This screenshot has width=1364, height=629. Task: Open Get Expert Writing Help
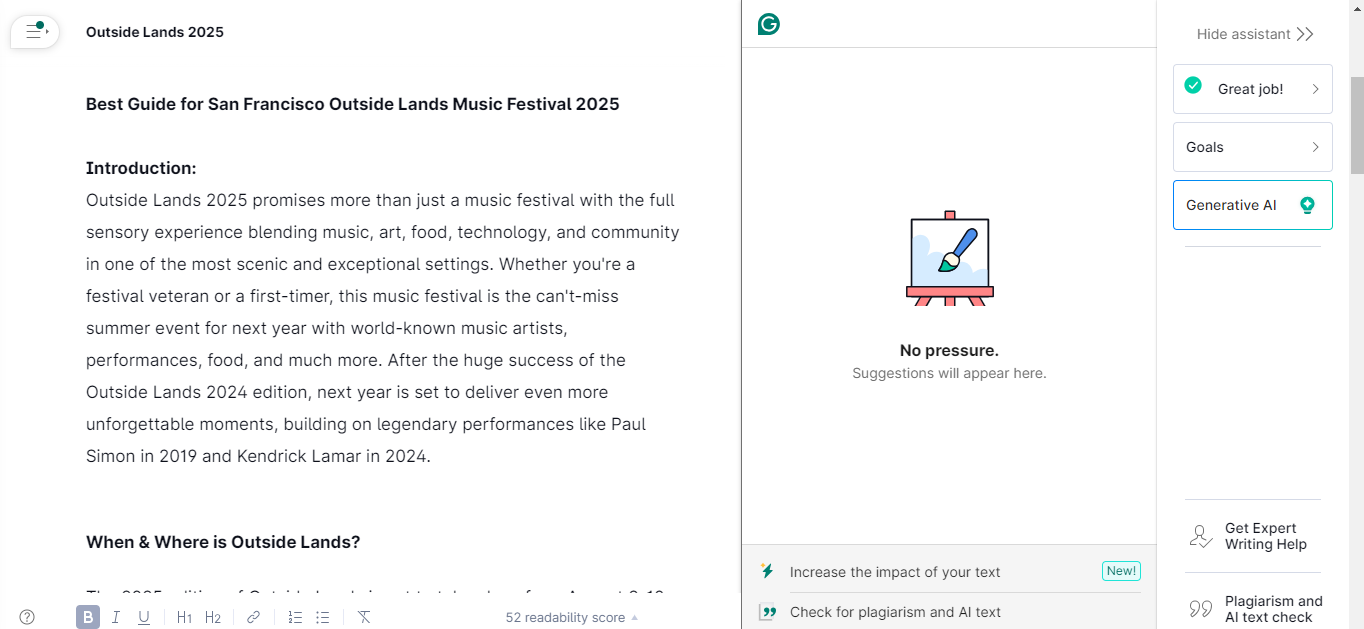click(1253, 536)
